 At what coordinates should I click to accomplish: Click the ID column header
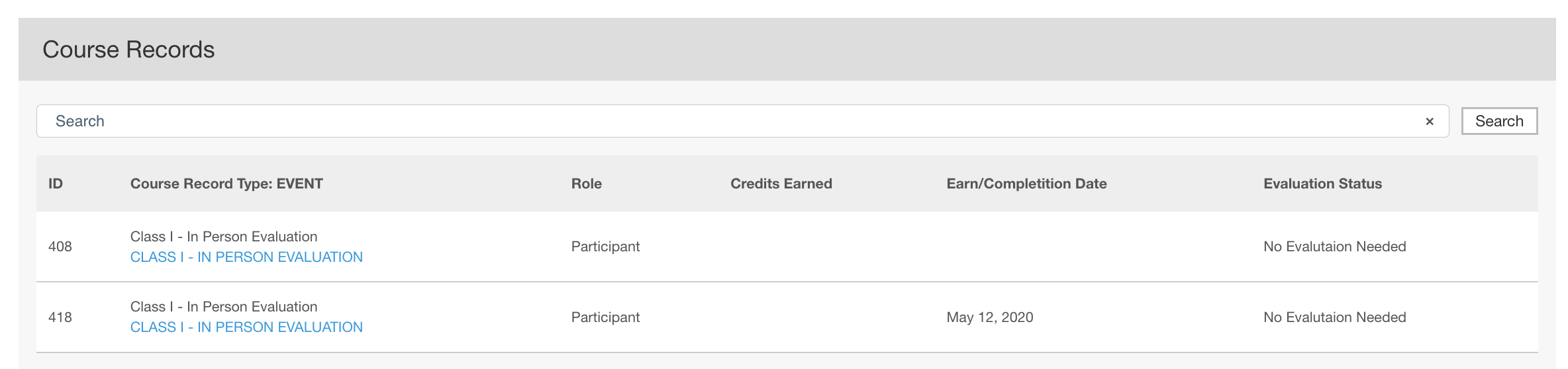point(56,184)
